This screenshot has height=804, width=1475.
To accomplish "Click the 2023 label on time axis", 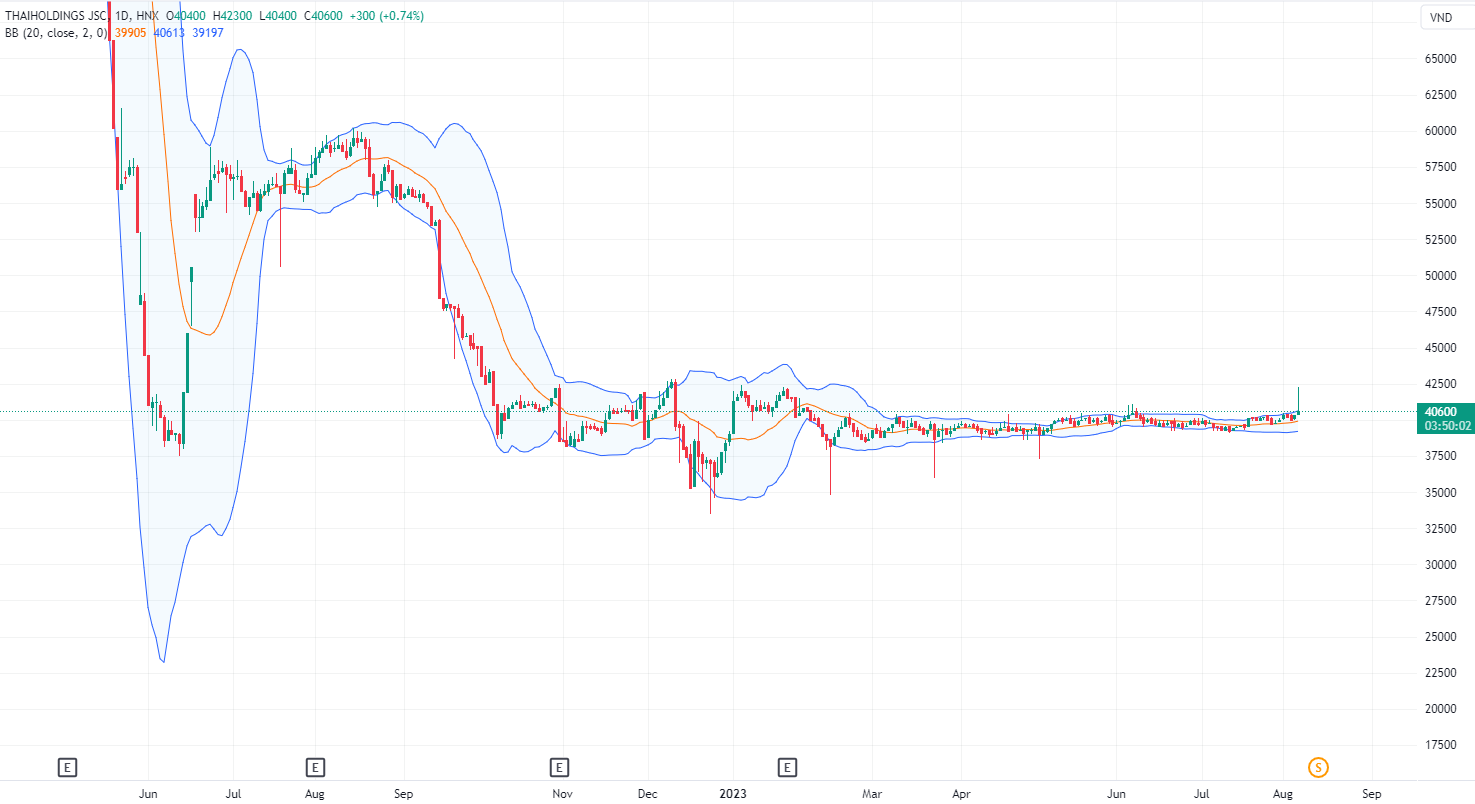I will coord(733,793).
